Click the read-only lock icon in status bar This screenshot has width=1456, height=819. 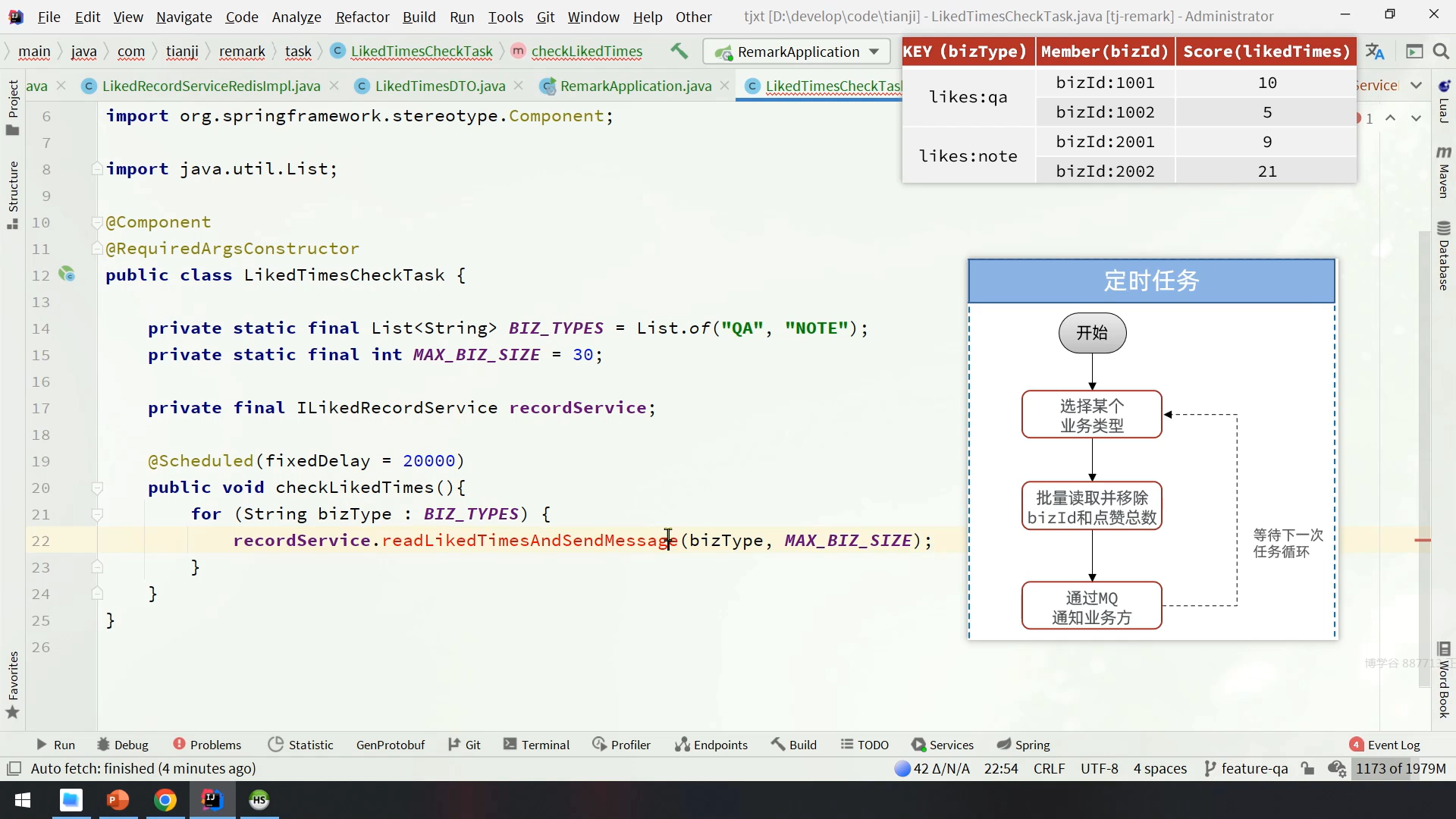1307,768
